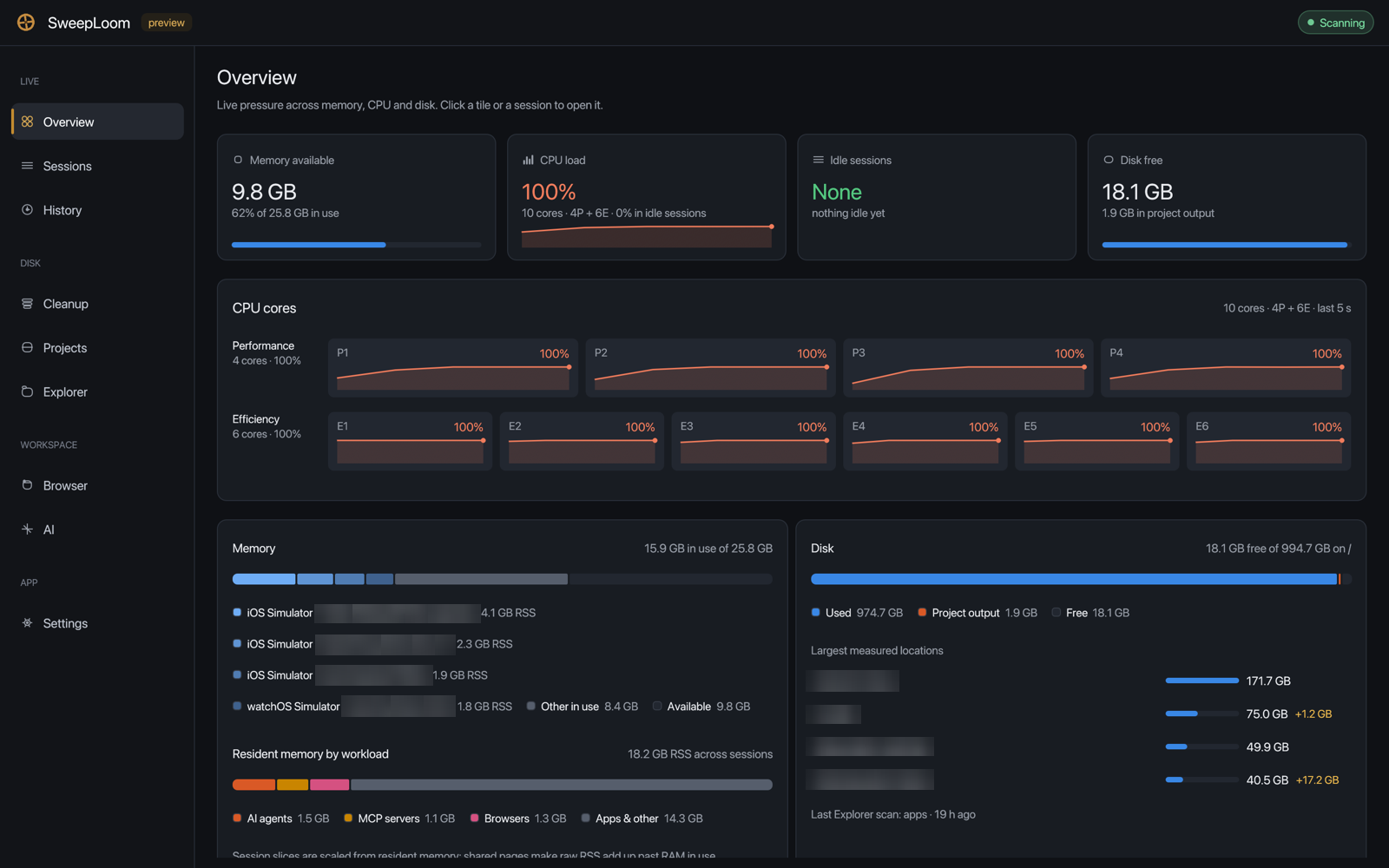Click the Overview grid icon in sidebar

click(x=27, y=122)
